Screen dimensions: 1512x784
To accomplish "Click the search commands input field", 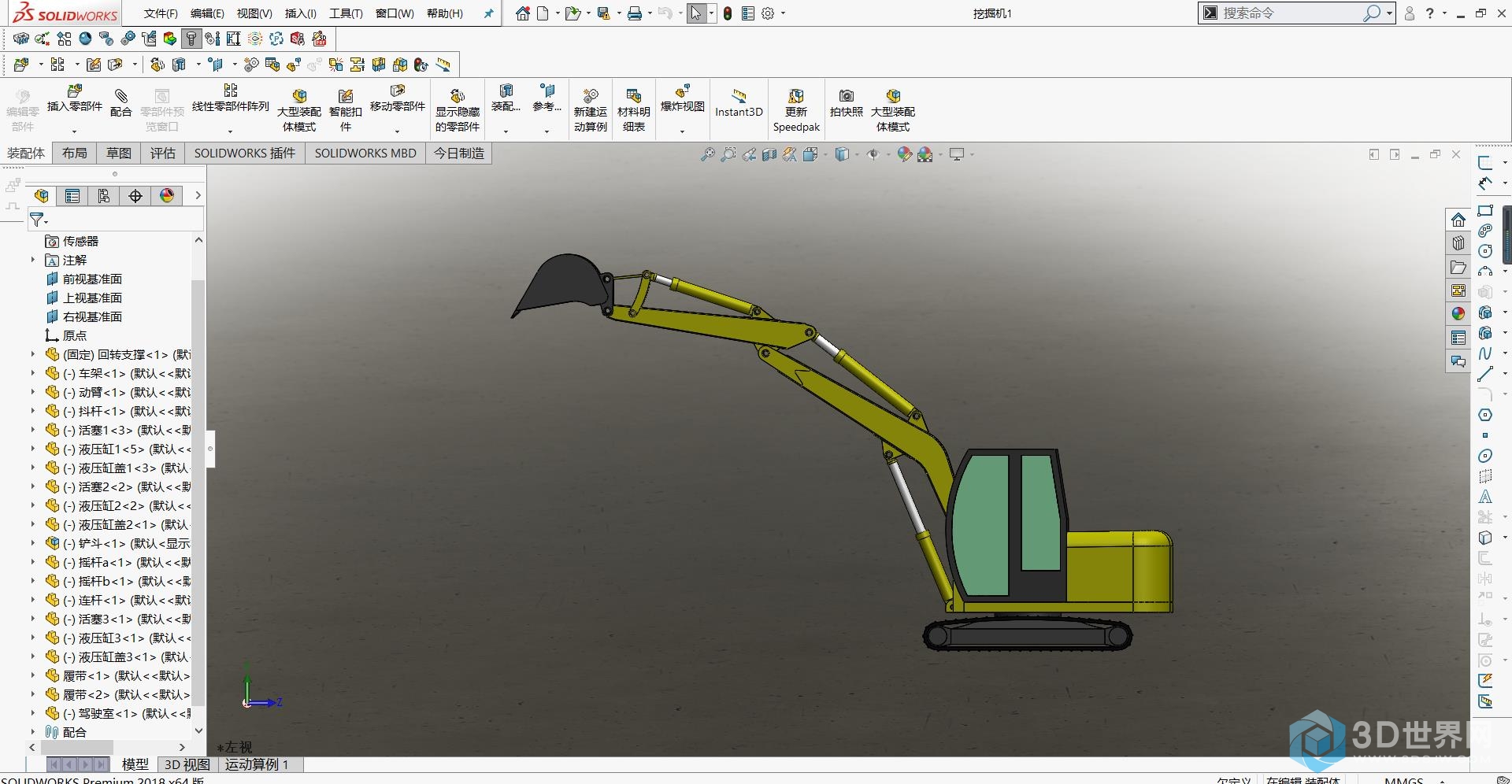I will tap(1290, 13).
